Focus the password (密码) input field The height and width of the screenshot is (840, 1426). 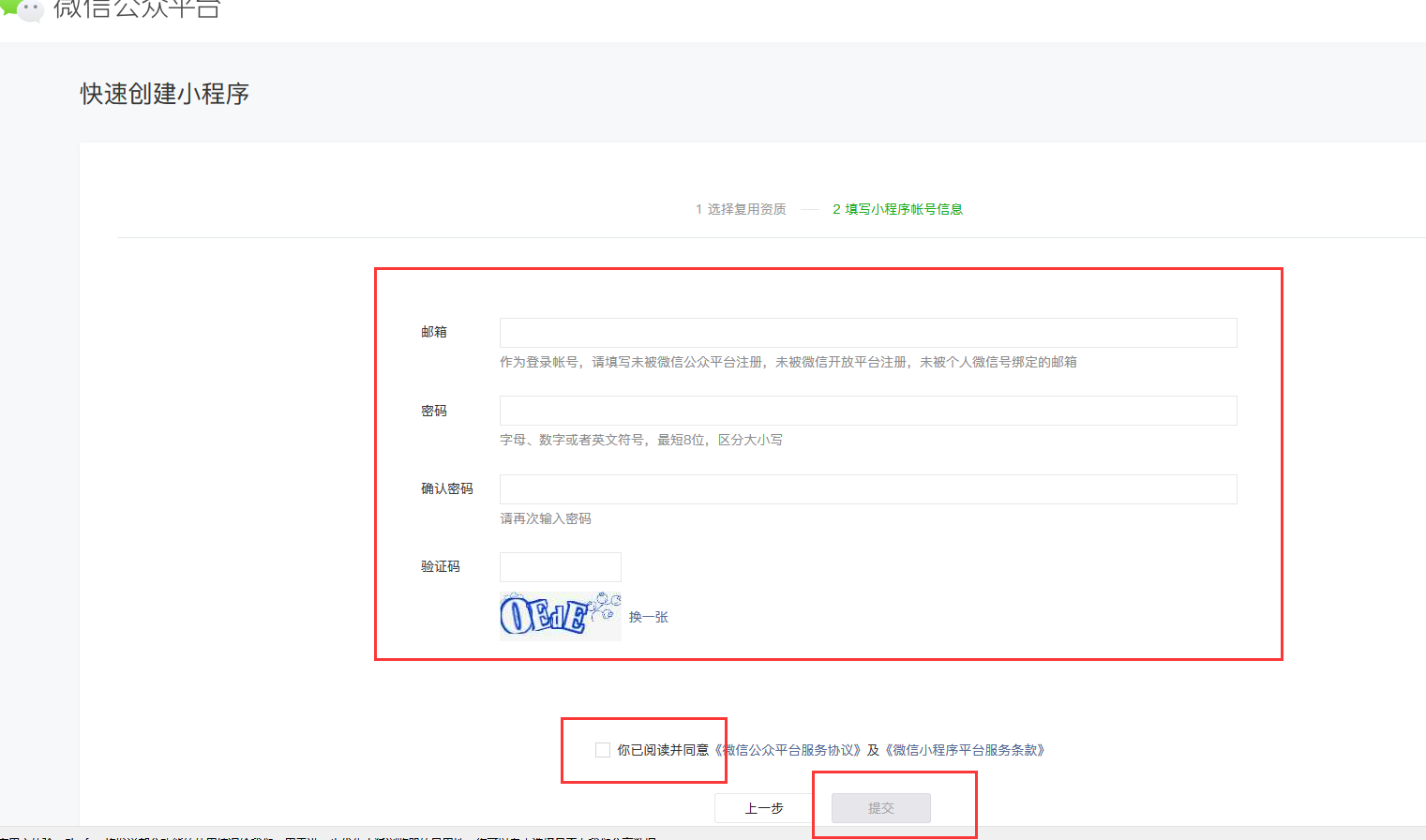868,411
